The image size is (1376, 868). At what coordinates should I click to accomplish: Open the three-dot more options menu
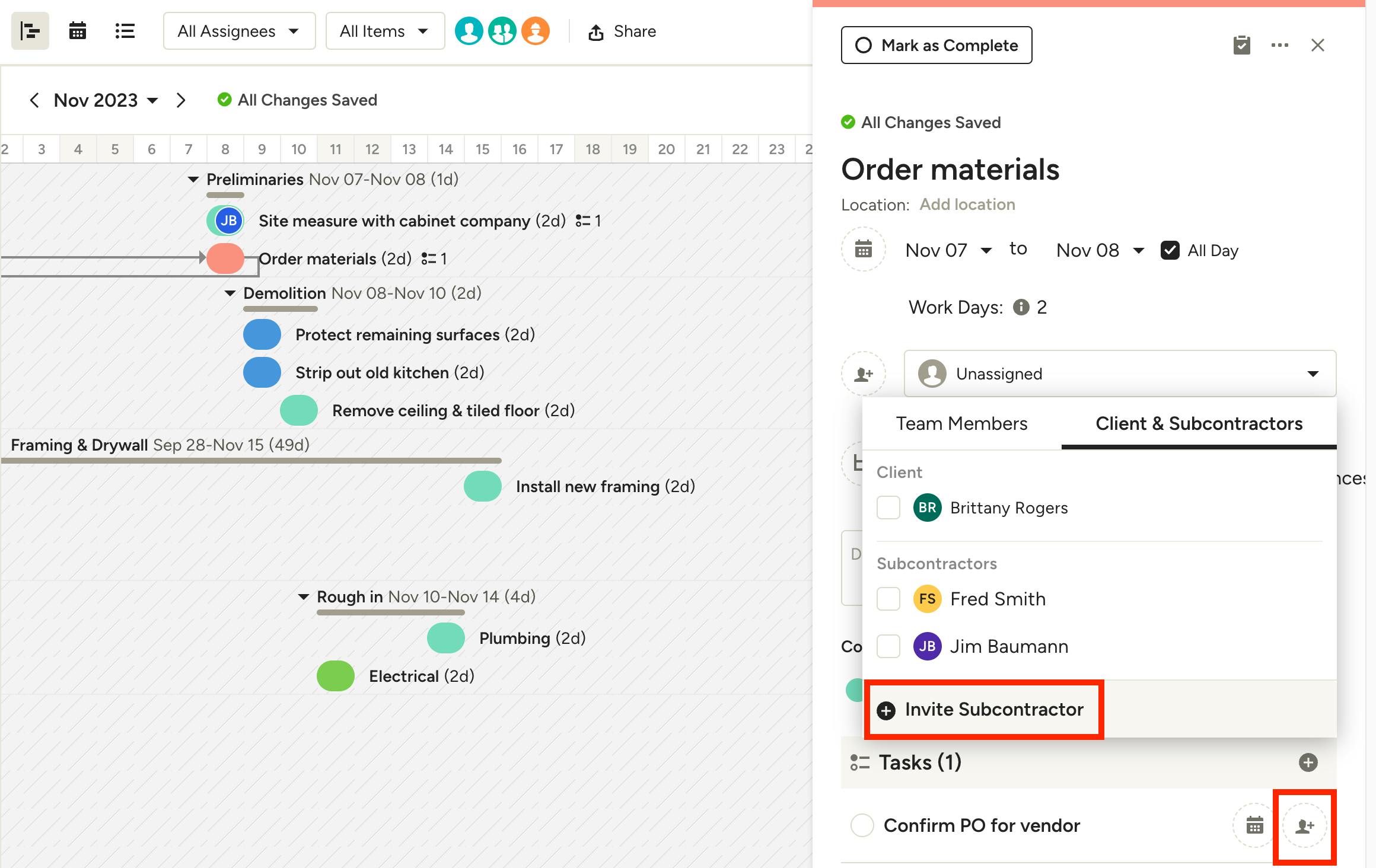tap(1279, 45)
